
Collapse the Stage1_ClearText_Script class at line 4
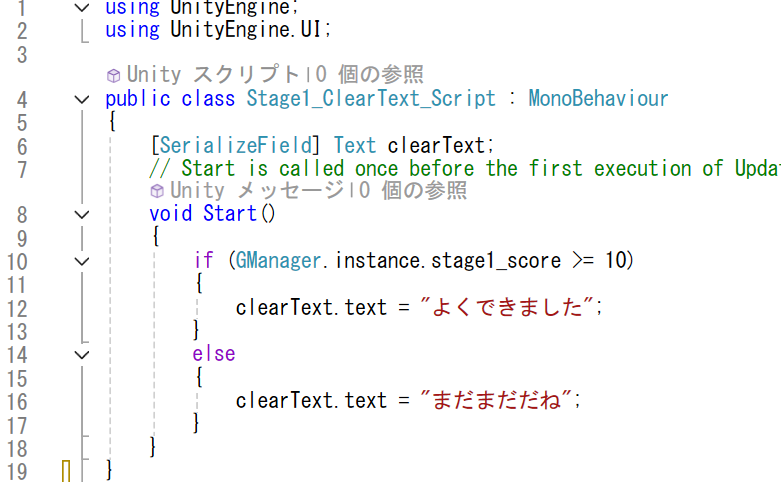(x=82, y=100)
